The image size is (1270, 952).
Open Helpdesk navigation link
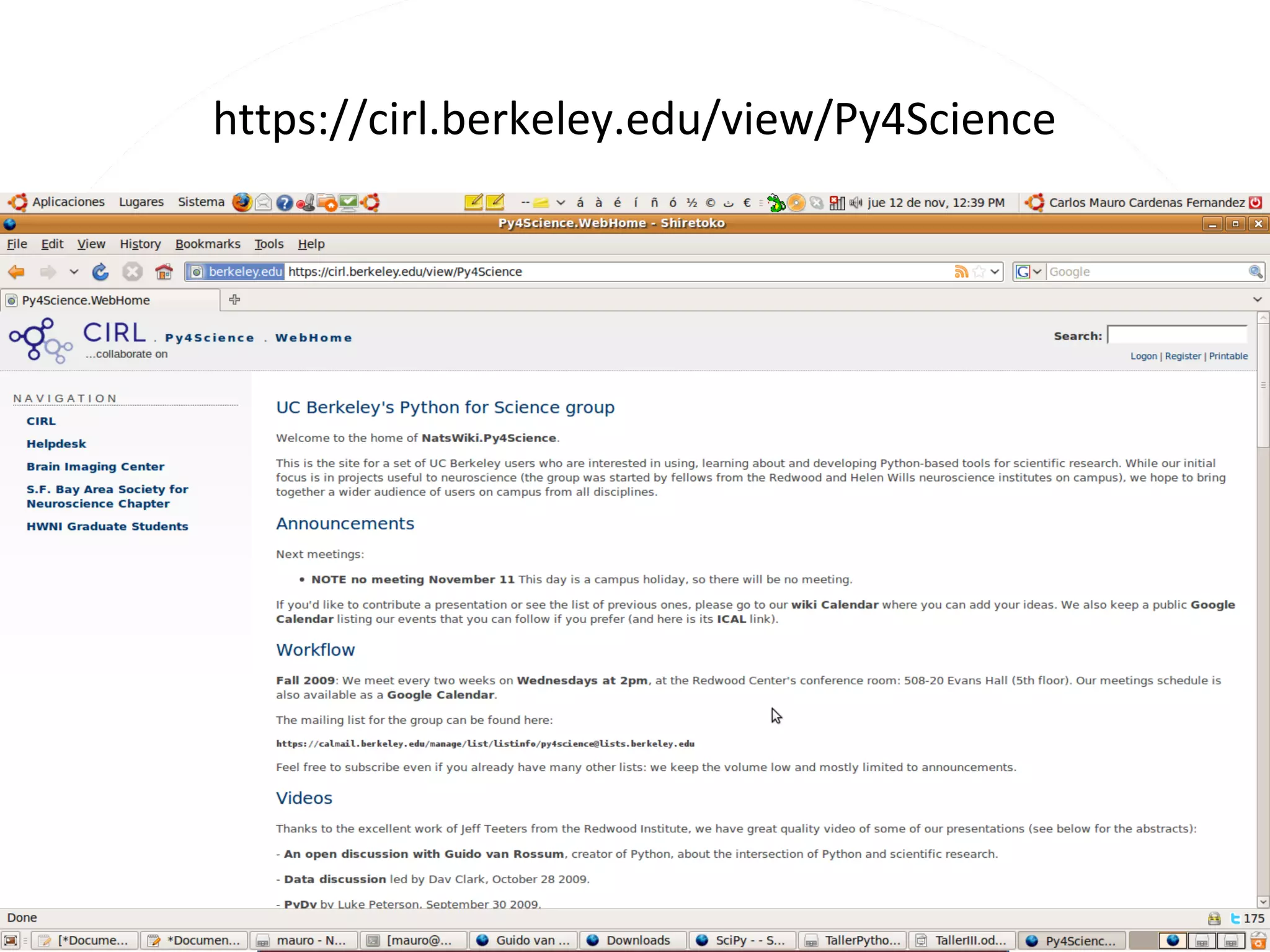56,444
